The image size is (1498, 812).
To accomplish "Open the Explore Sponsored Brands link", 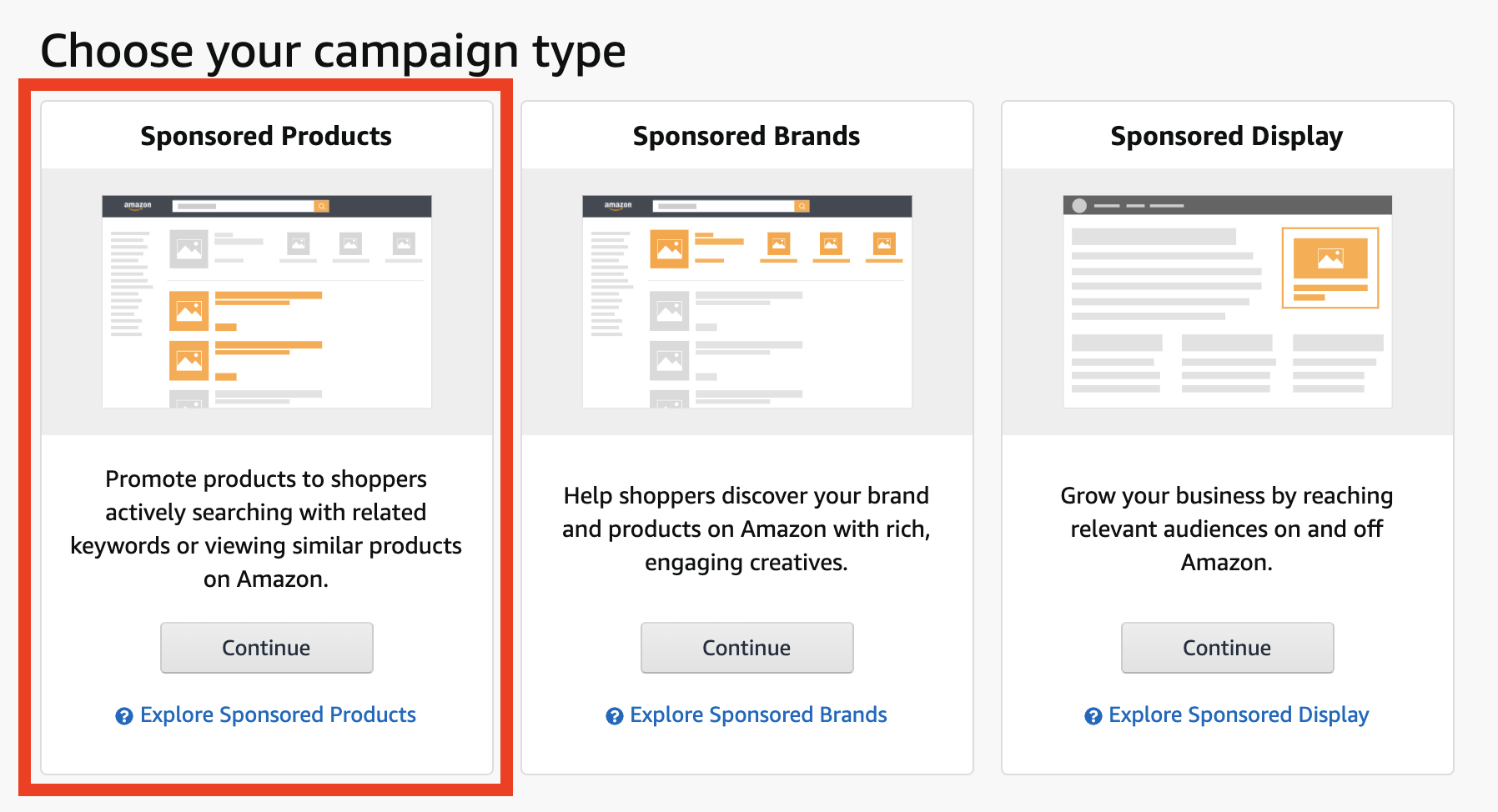I will [758, 714].
